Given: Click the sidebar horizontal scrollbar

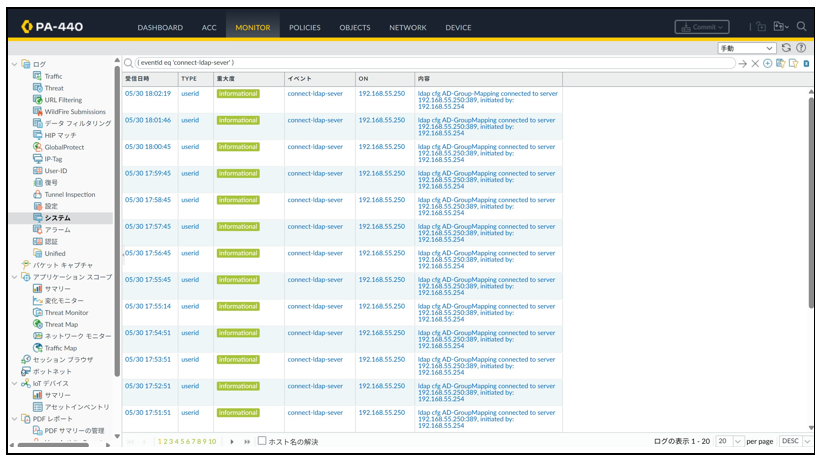Looking at the screenshot, I should point(53,445).
